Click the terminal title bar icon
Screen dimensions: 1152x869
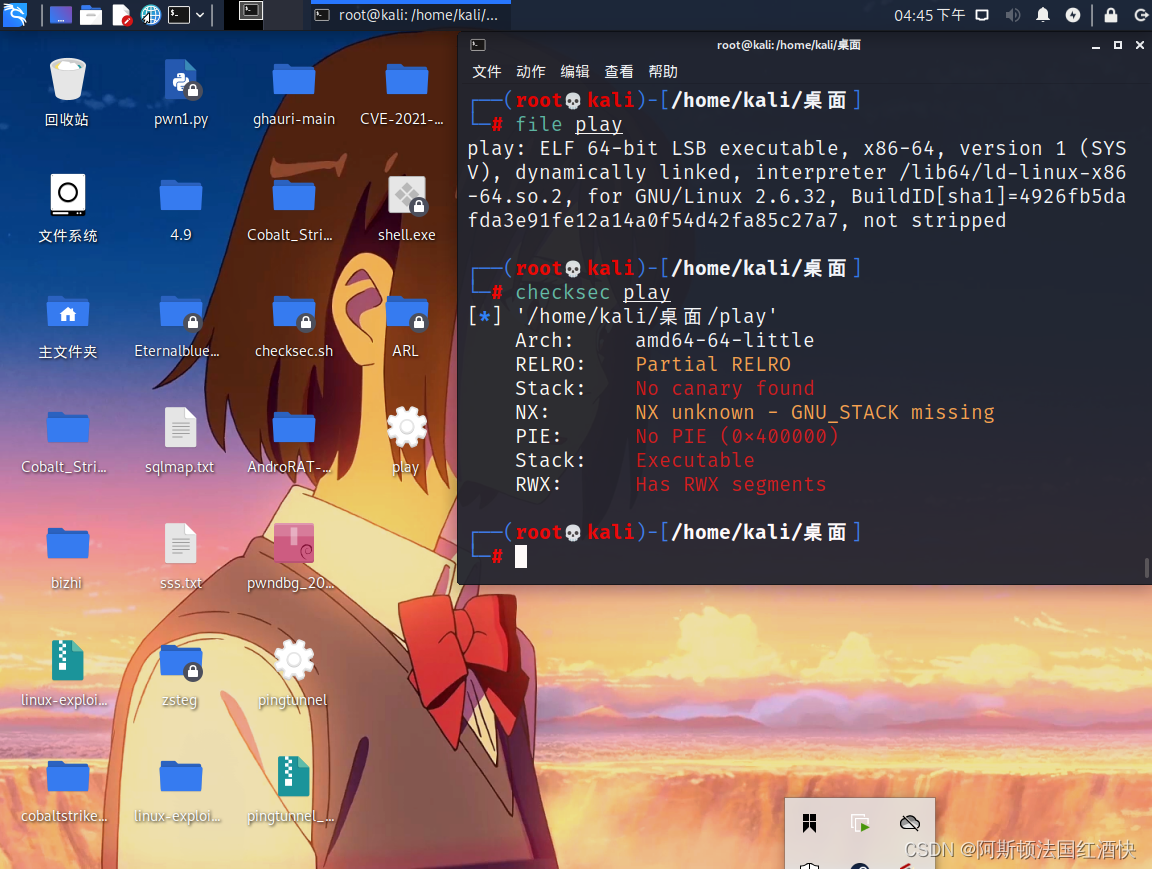pos(478,45)
